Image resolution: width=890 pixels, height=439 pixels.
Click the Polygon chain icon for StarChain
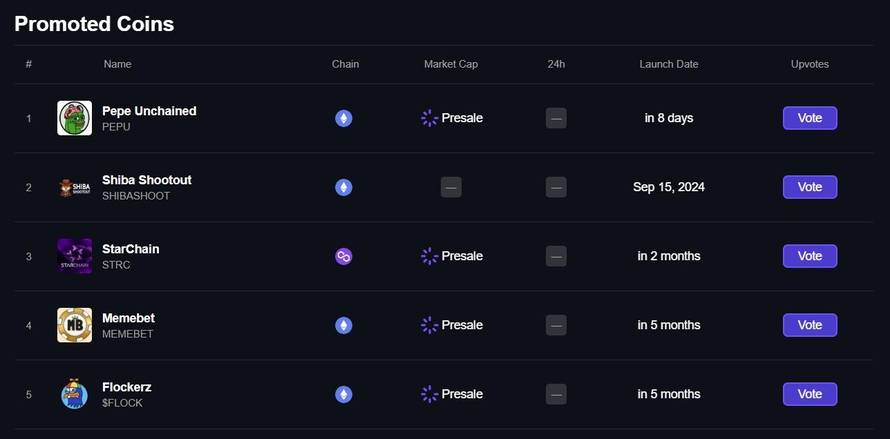(x=343, y=256)
